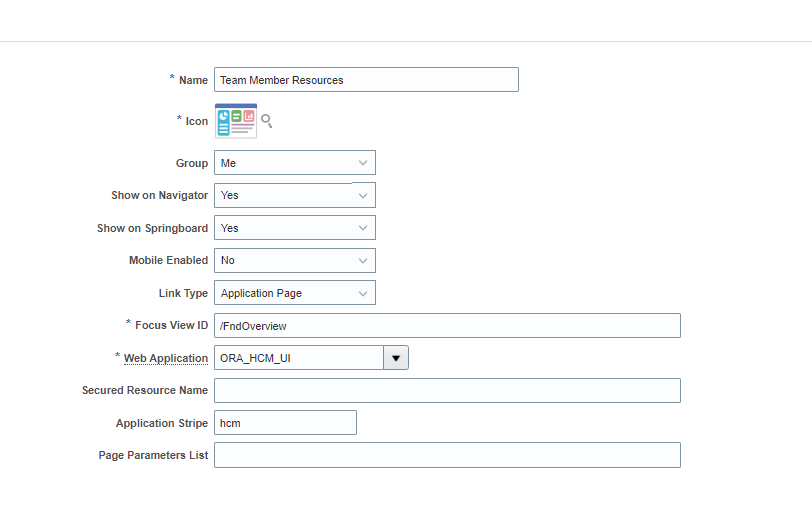Click the Link Type label
Screen dimensions: 812x521
click(183, 293)
